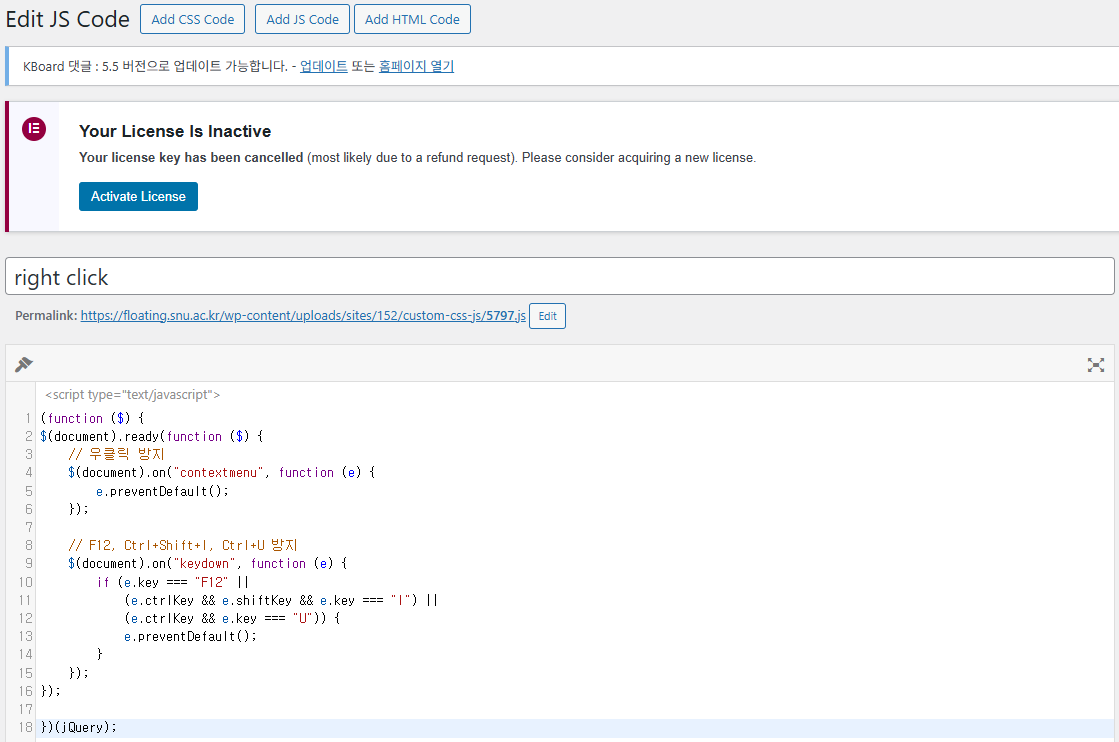Click the beautify code brush icon
Image resolution: width=1119 pixels, height=742 pixels.
[24, 364]
